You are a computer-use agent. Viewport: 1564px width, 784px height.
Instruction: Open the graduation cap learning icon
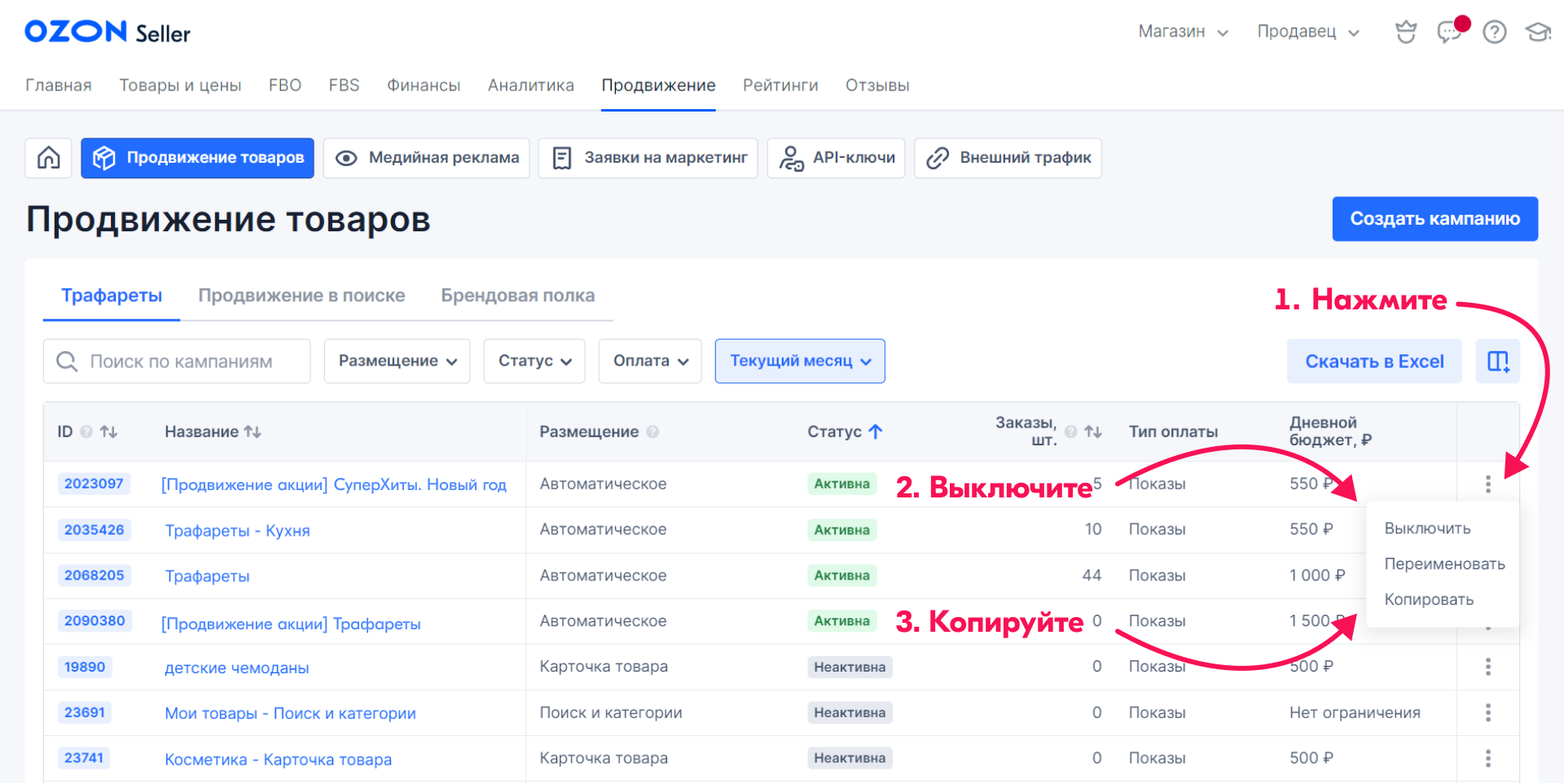click(x=1538, y=32)
